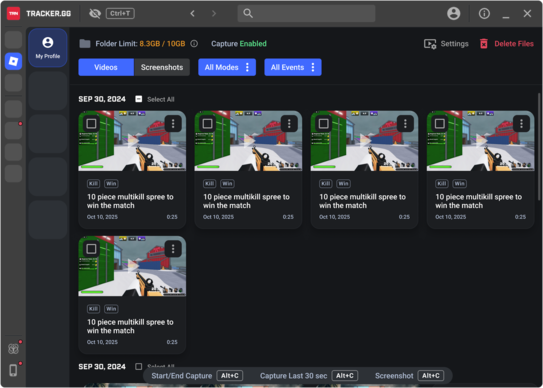Click the Capture Enabled status text
The width and height of the screenshot is (543, 388).
click(239, 44)
